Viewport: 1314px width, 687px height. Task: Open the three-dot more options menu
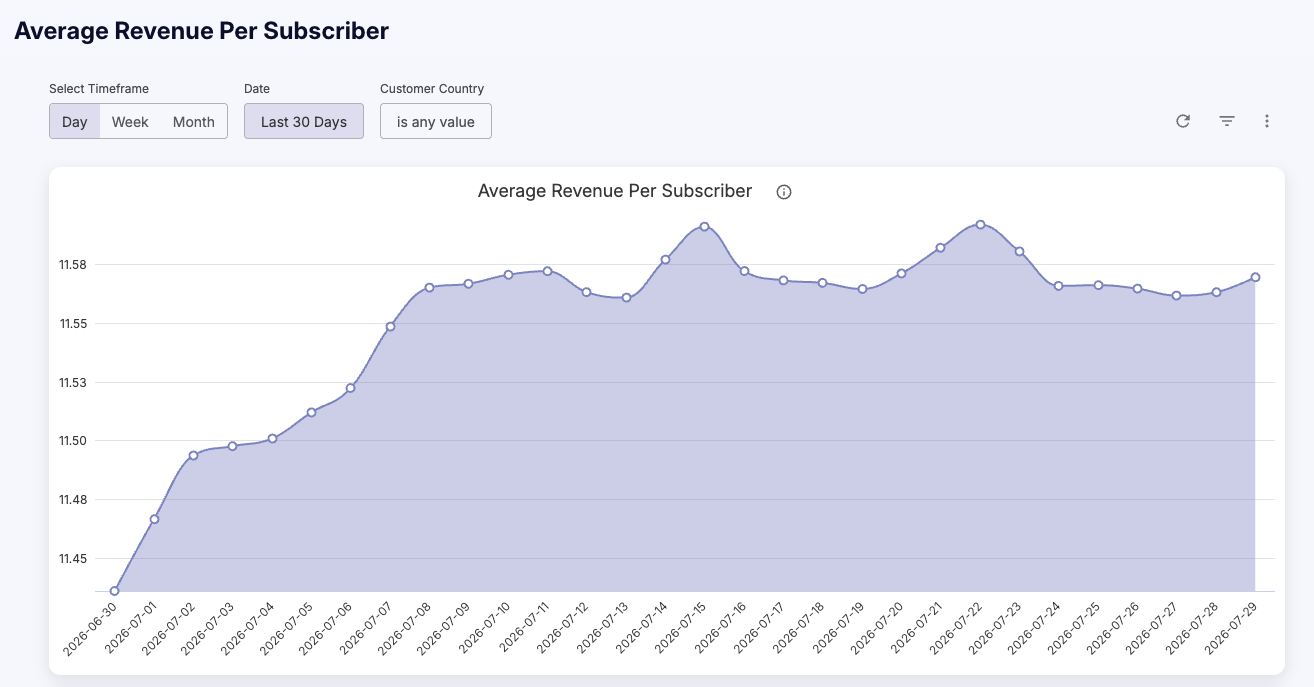pyautogui.click(x=1267, y=121)
